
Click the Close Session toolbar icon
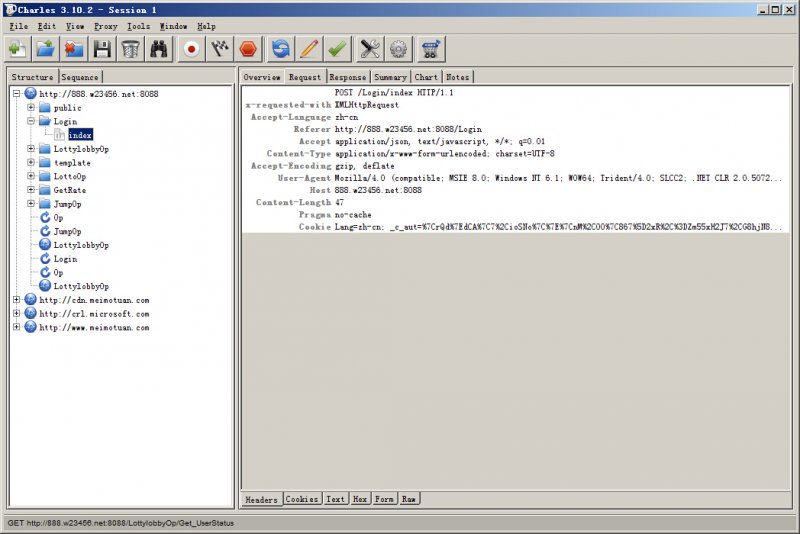click(x=74, y=49)
